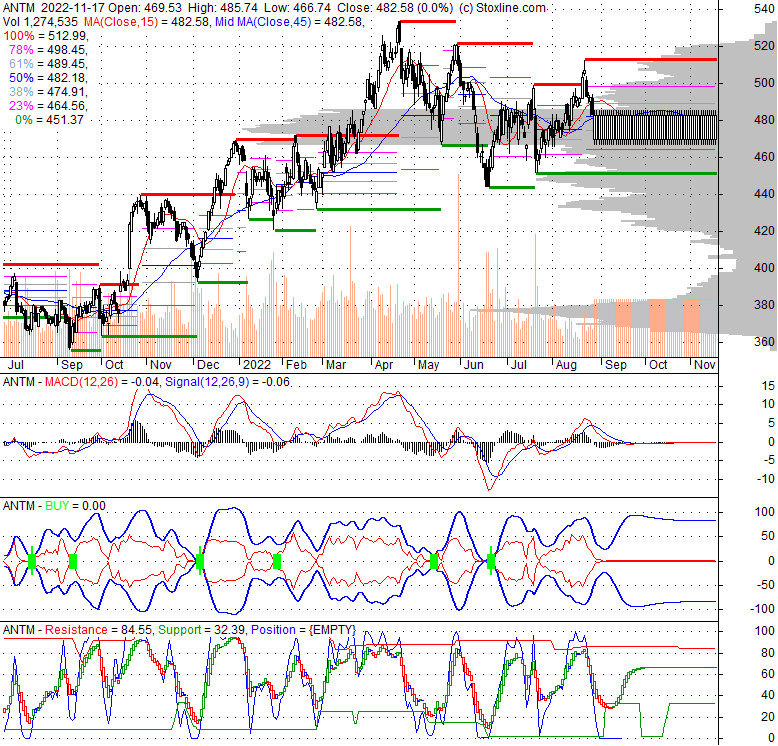Viewport: 778px width, 746px height.
Task: Select the date 2022-11-17 in the header
Action: point(73,8)
